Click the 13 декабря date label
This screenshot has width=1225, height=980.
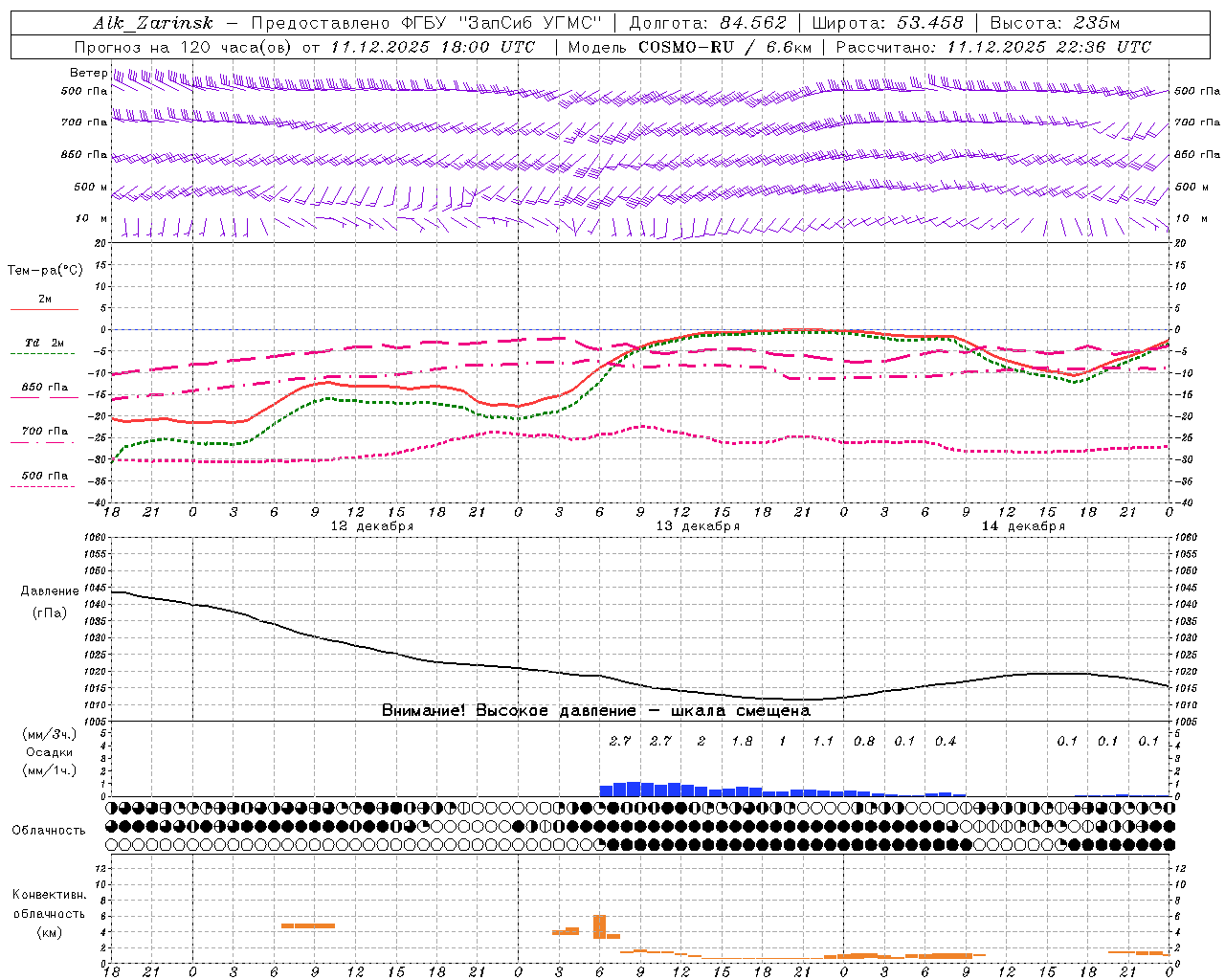click(x=698, y=526)
